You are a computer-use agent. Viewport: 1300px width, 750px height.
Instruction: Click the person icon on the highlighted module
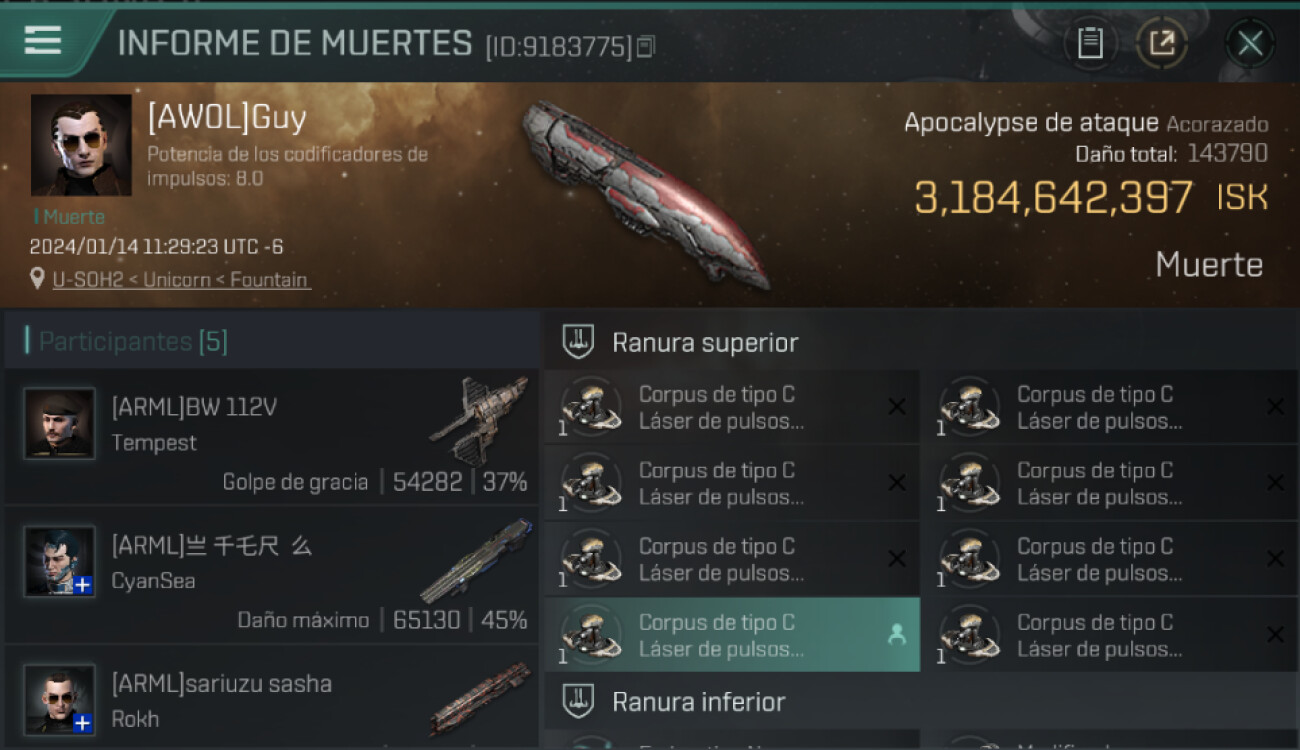click(x=897, y=634)
